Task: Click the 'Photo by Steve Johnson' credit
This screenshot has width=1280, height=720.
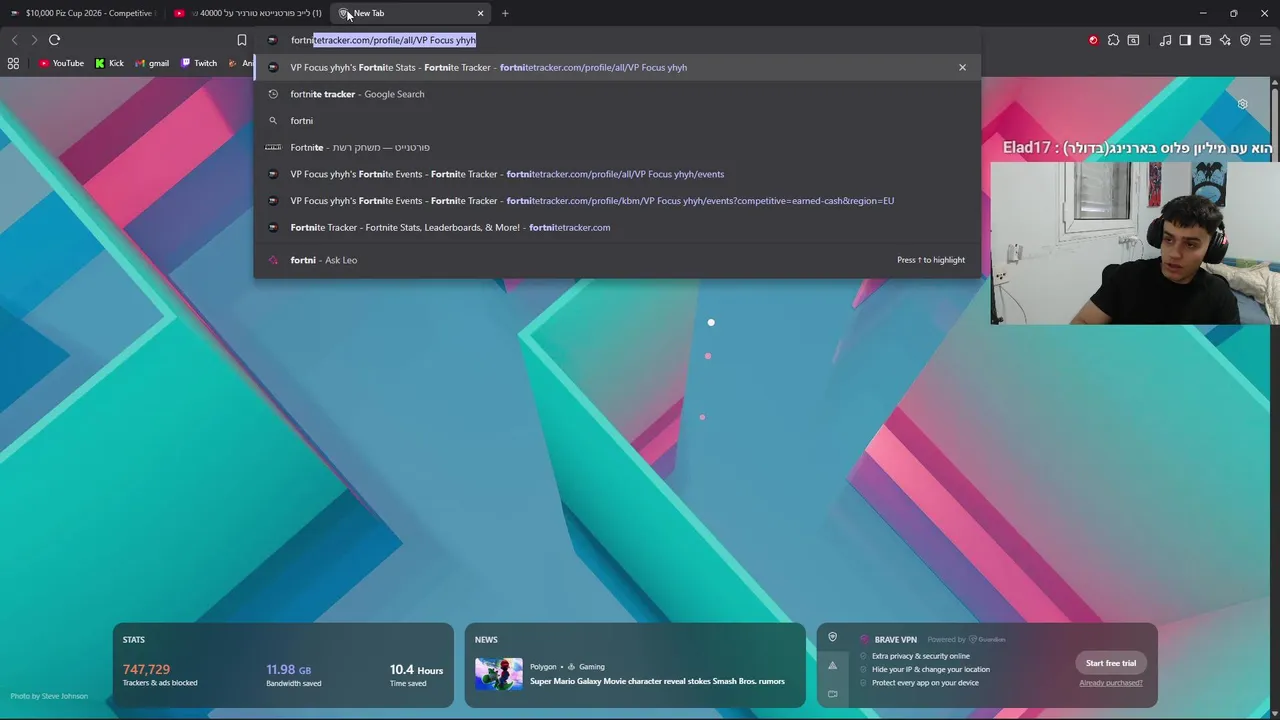Action: (x=49, y=696)
